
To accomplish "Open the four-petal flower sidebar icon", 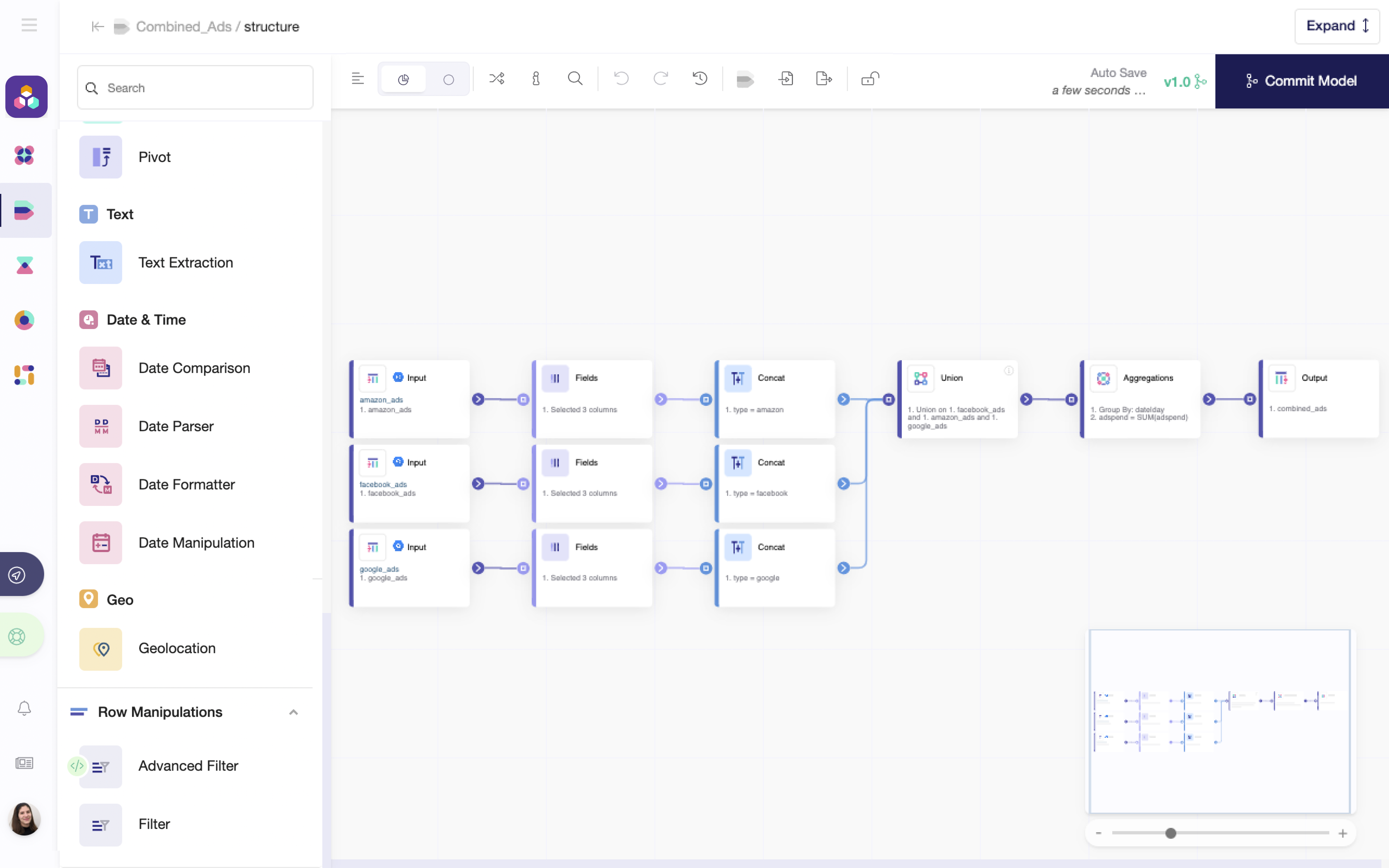I will (24, 155).
